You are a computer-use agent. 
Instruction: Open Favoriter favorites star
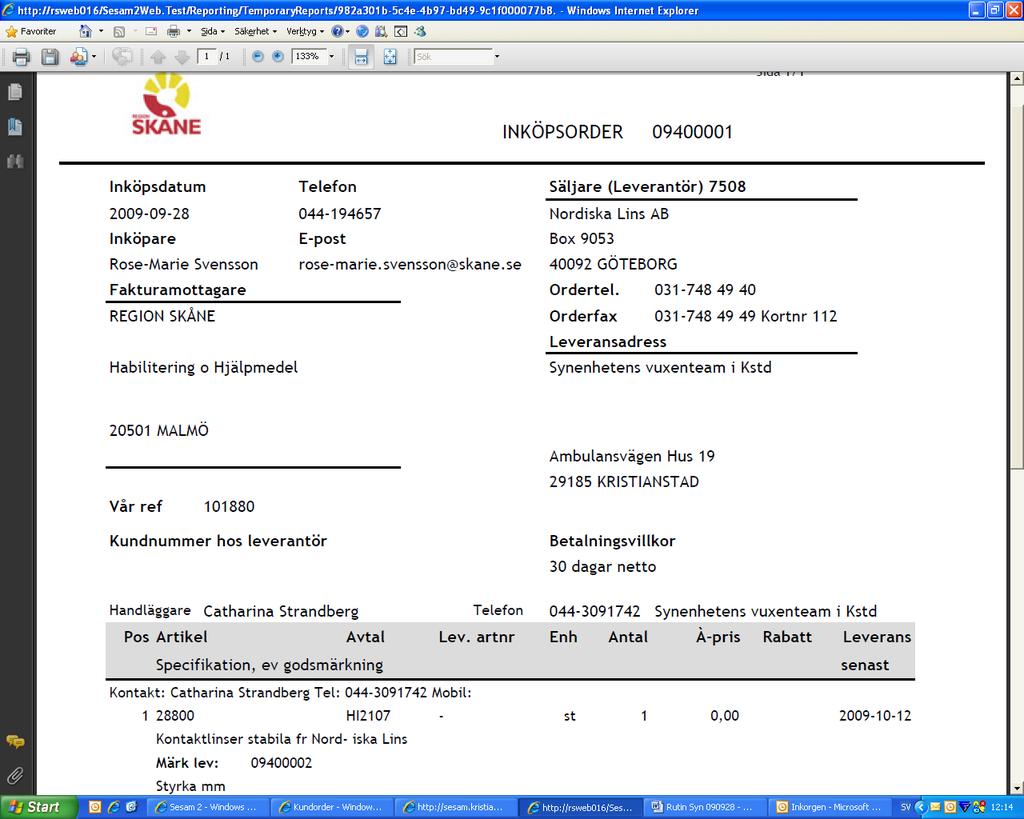pos(31,31)
